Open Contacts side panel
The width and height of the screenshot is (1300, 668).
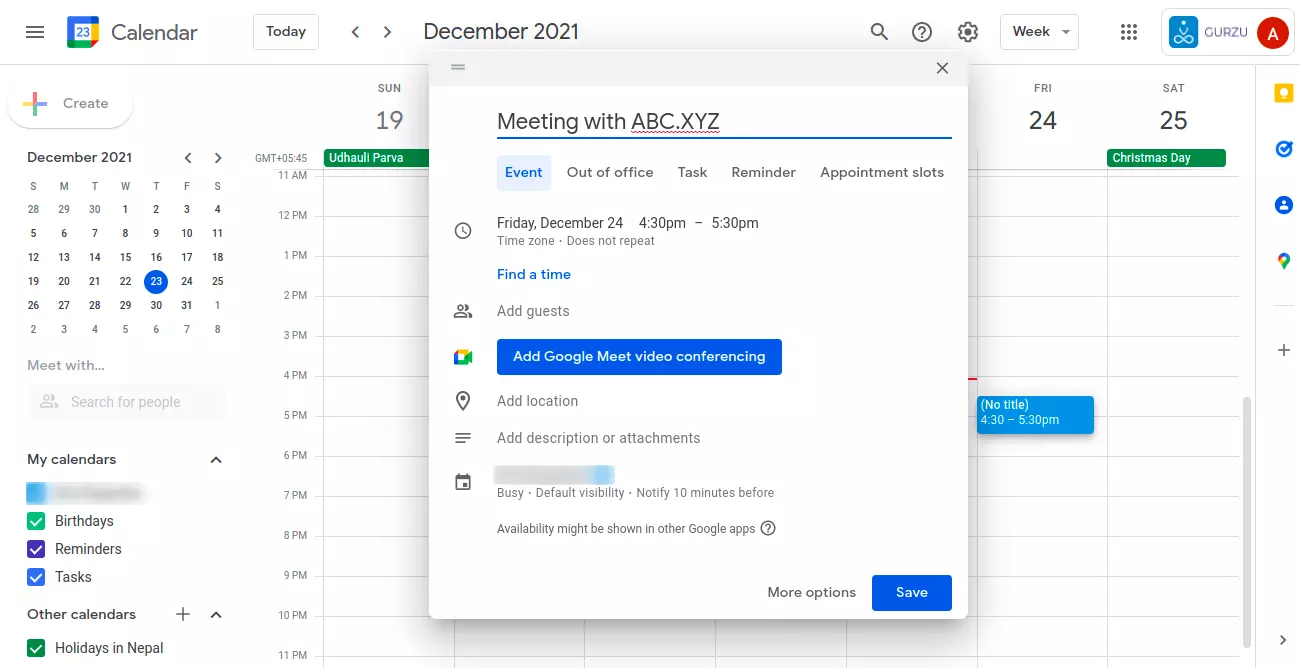pos(1284,205)
